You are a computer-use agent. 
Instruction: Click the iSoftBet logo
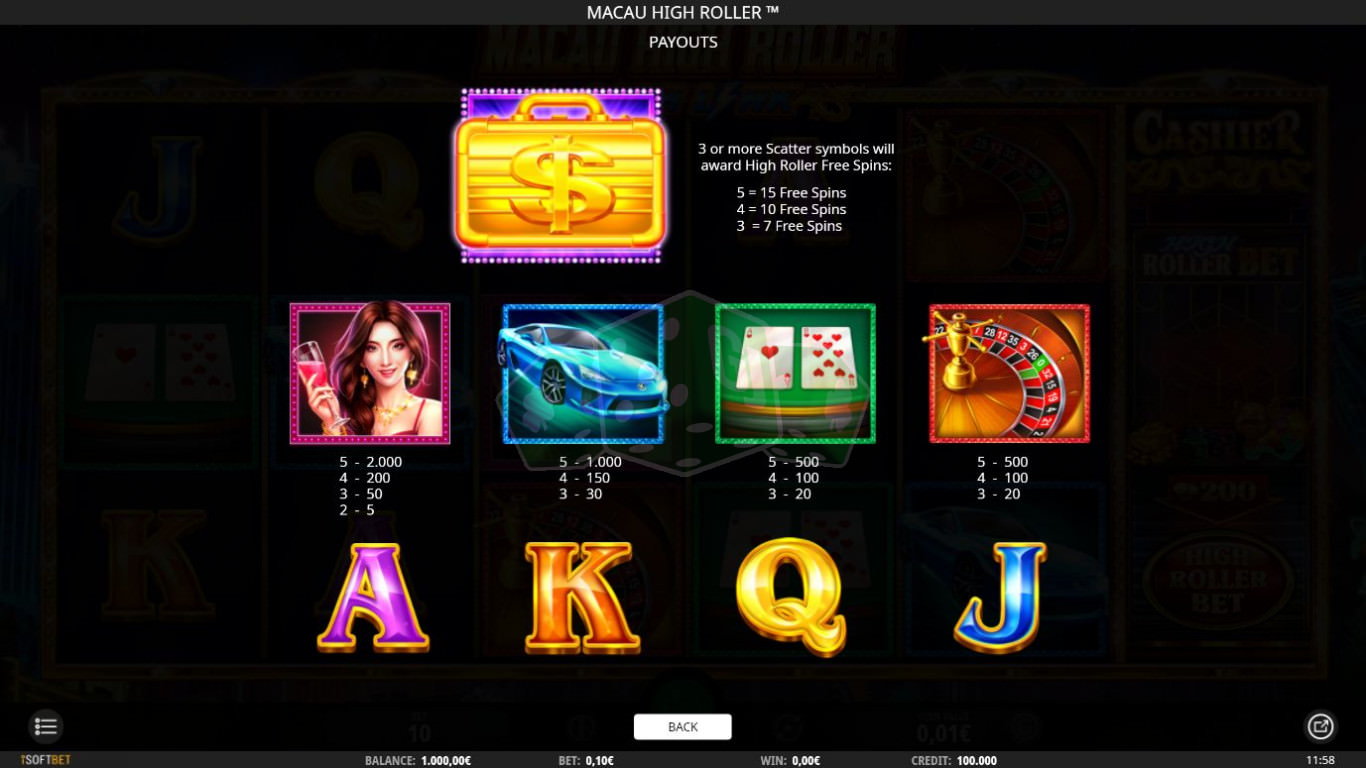pyautogui.click(x=46, y=760)
